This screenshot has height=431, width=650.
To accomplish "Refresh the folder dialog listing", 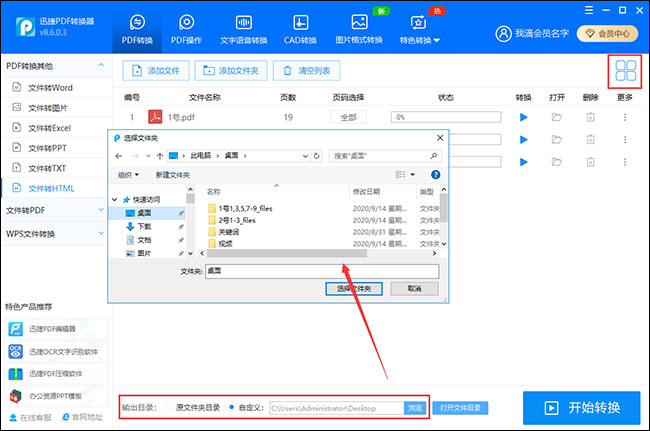I will pos(317,156).
